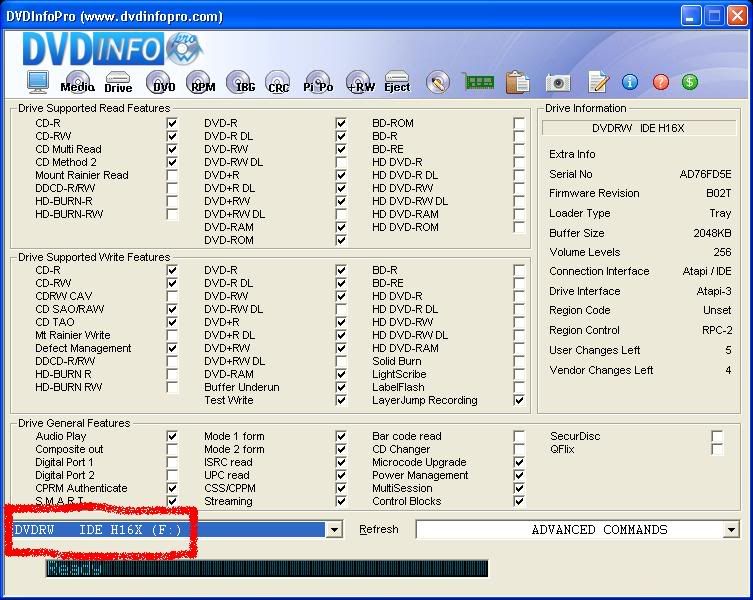This screenshot has height=600, width=753.
Task: Toggle BD-ROM read checkbox
Action: point(519,123)
